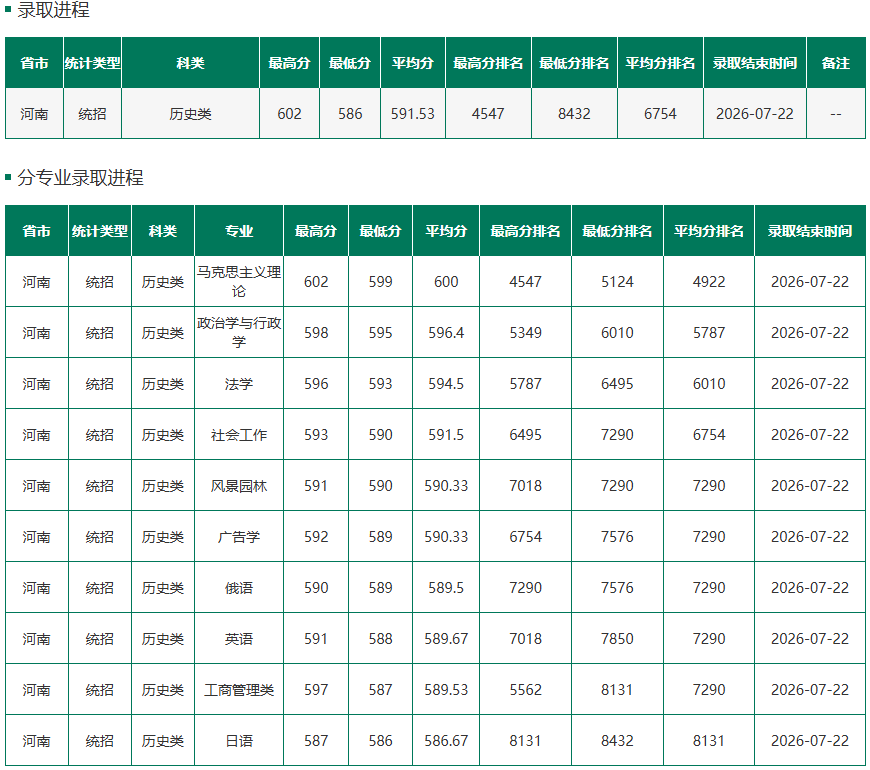Click the 英语 major cell
The image size is (870, 770).
(x=239, y=639)
